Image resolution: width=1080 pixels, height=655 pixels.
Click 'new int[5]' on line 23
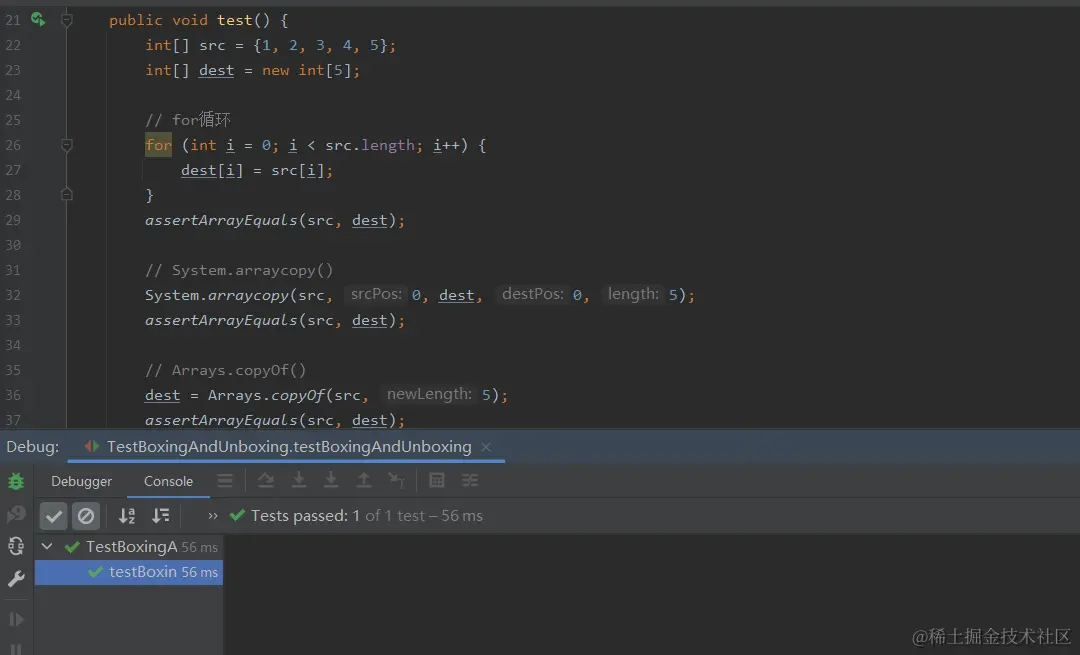pos(307,70)
